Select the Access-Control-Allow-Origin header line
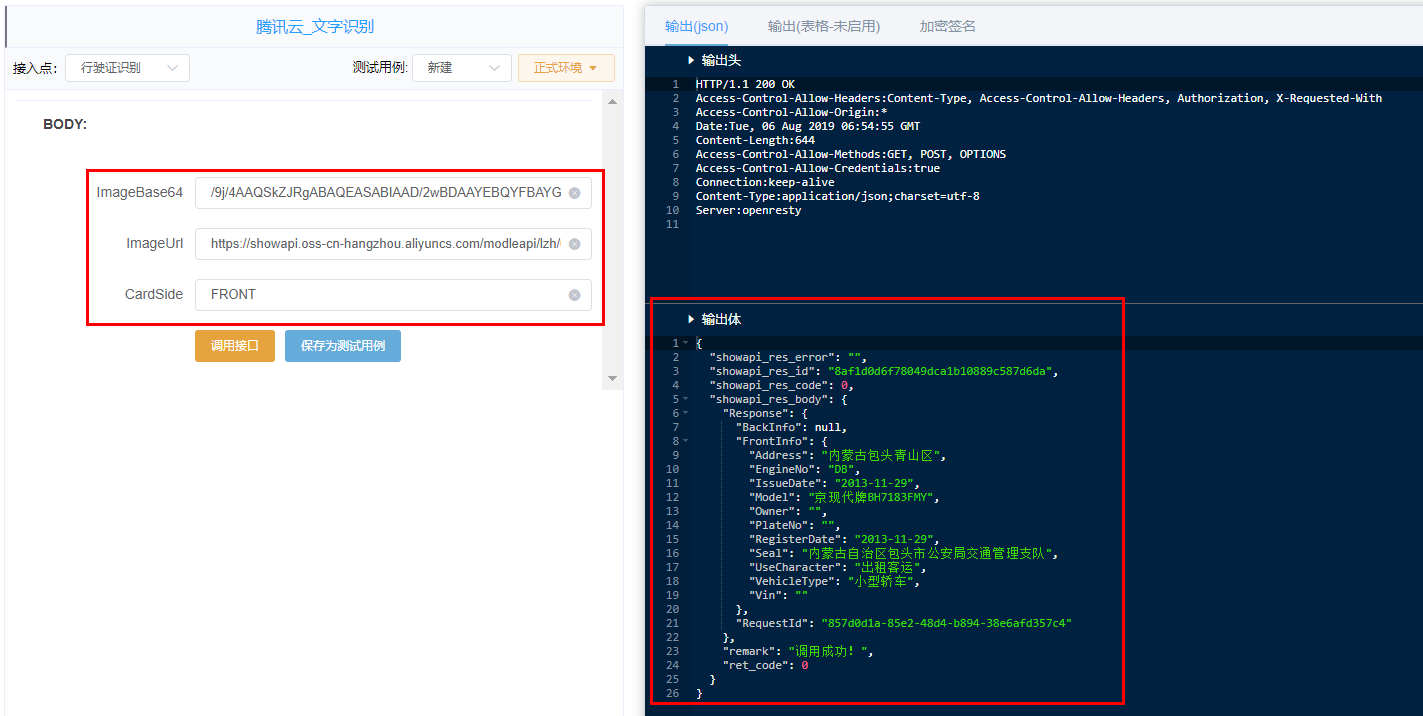Screen dimensions: 1423x716 point(791,112)
